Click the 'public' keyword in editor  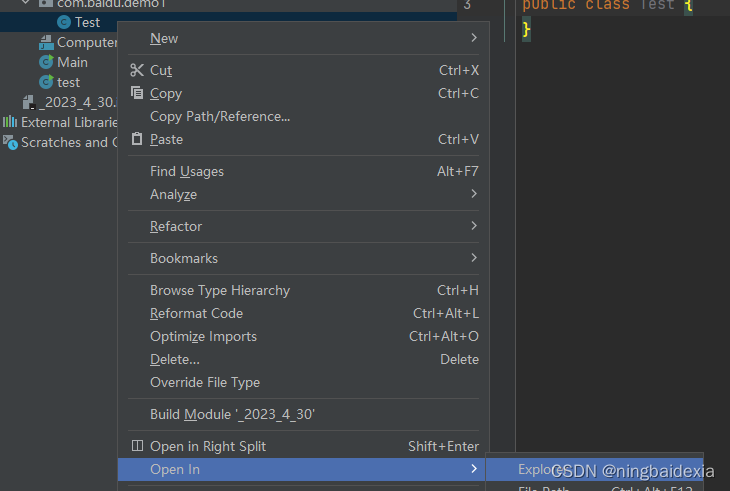click(549, 5)
